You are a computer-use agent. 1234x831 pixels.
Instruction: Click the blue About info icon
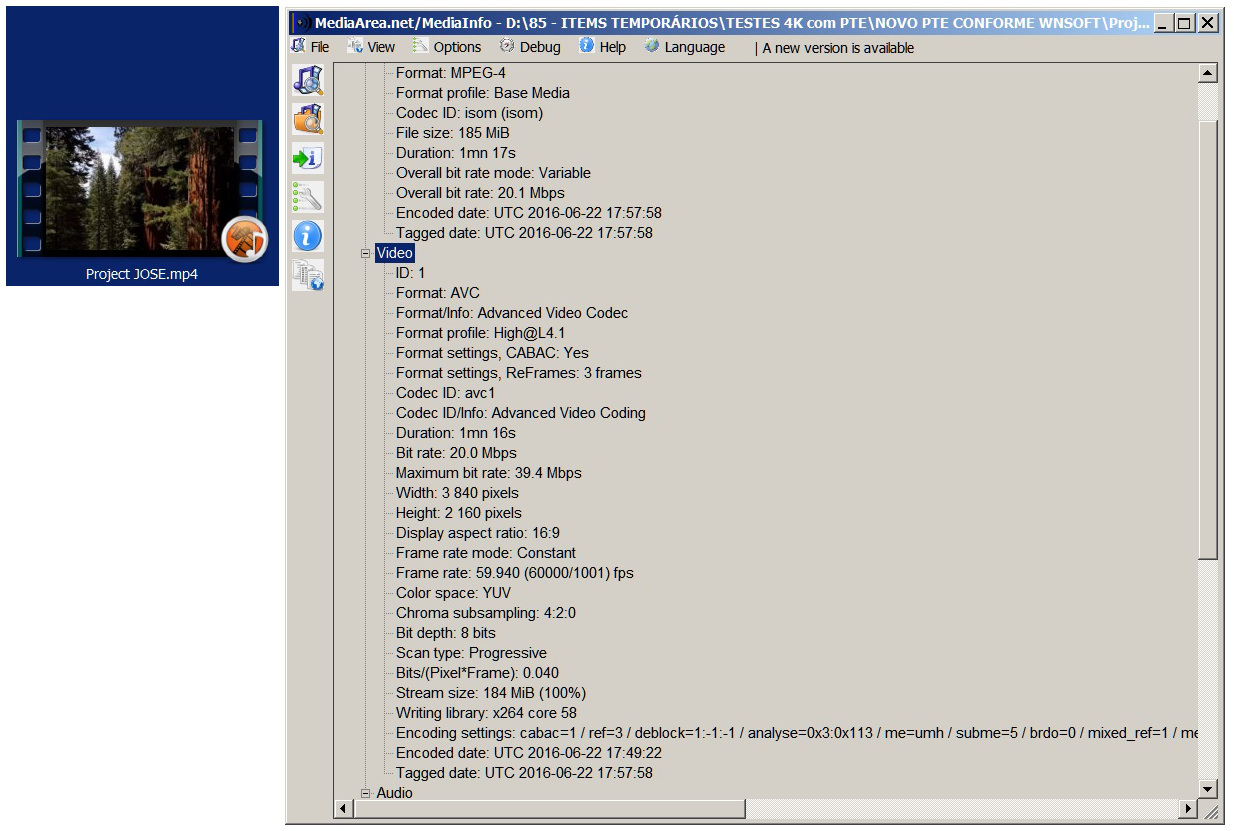(x=307, y=236)
